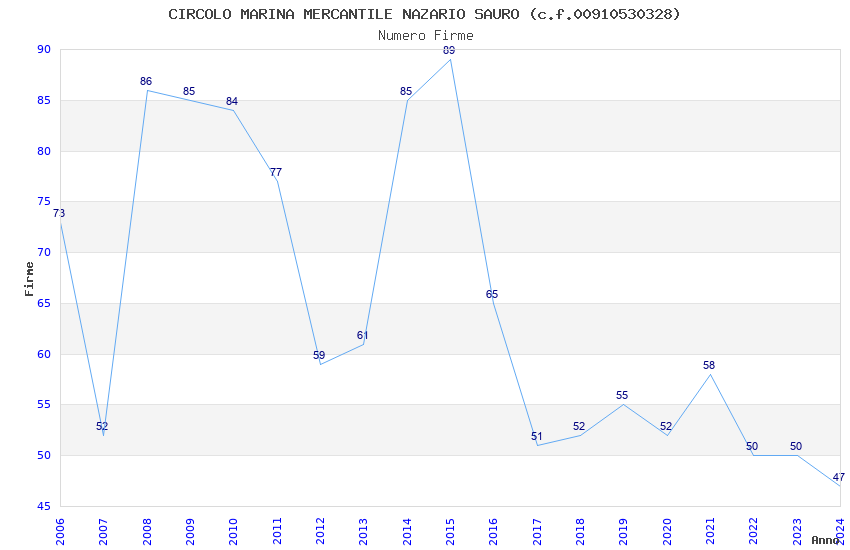
Task: Click the 'Anno' horizontal axis label
Action: [x=825, y=540]
